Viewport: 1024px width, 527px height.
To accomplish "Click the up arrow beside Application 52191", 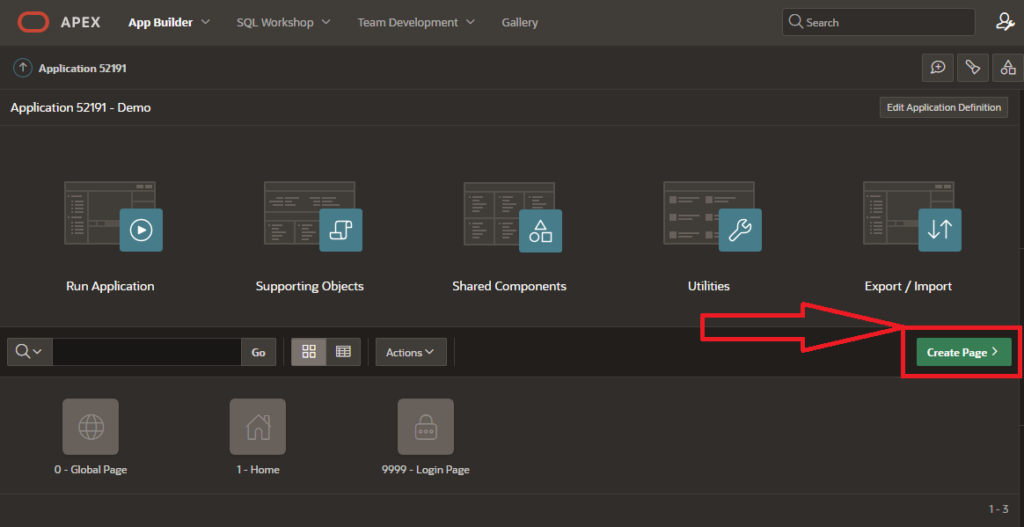I will coord(22,68).
